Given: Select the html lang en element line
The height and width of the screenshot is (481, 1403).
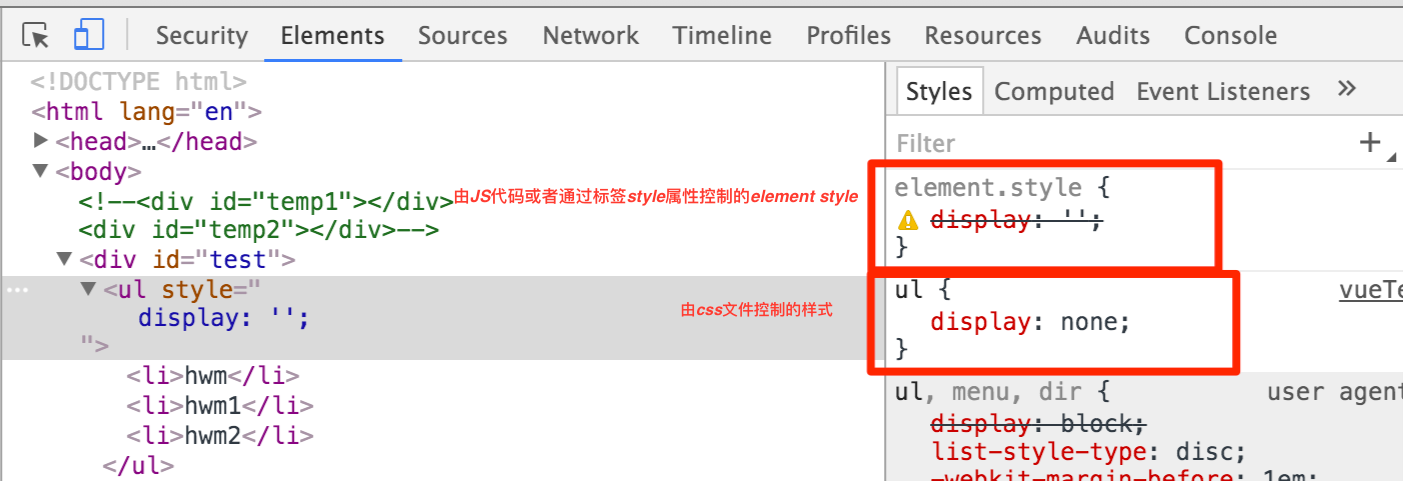Looking at the screenshot, I should (x=146, y=111).
